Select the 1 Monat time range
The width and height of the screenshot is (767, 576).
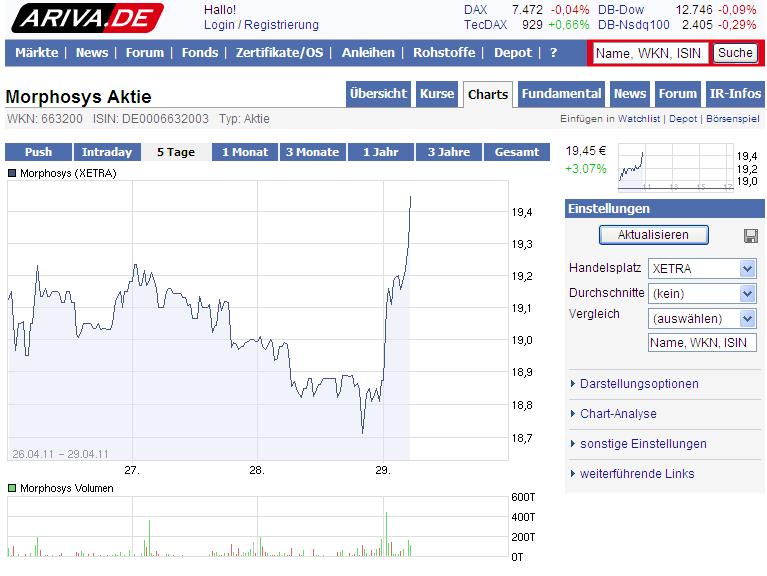coord(245,152)
